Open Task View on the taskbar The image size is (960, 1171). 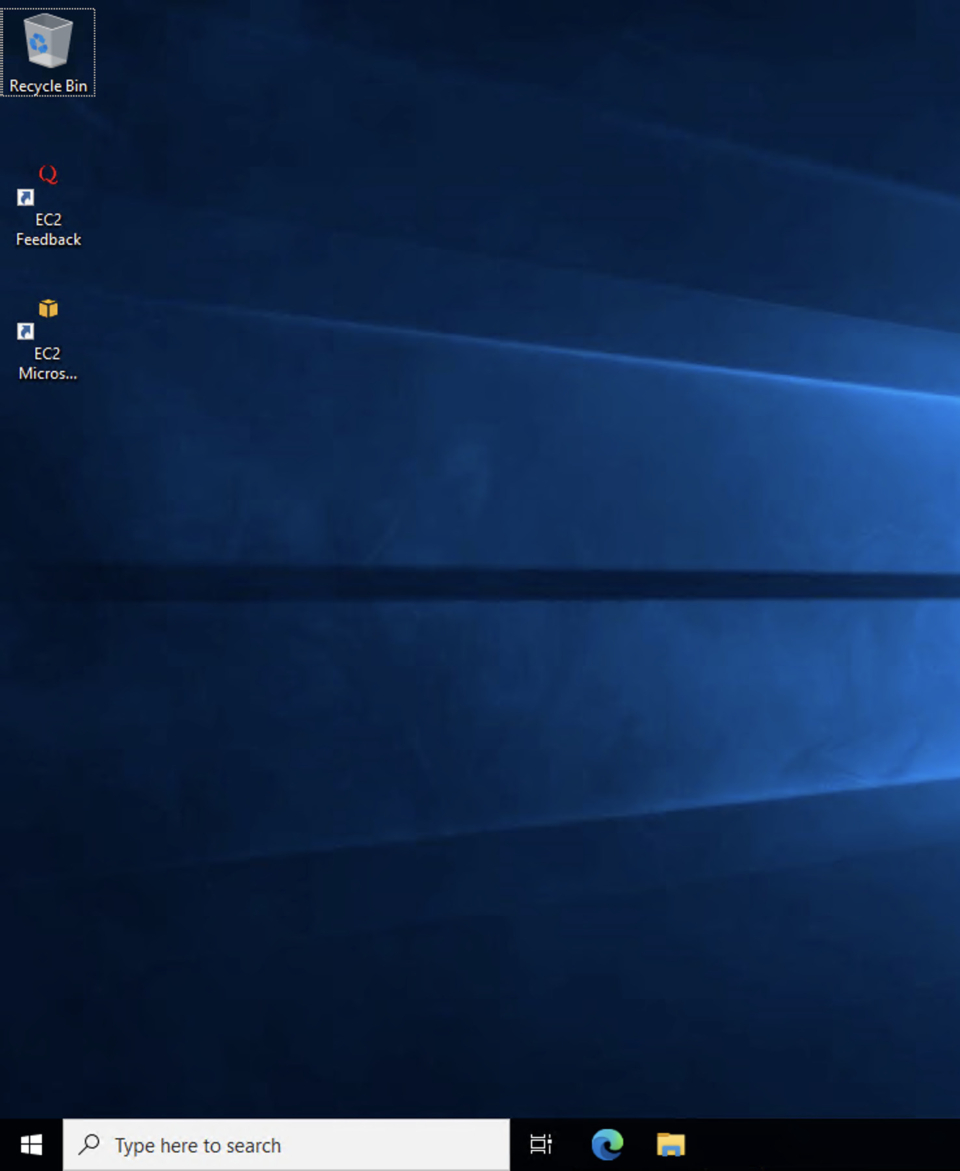pos(540,1144)
